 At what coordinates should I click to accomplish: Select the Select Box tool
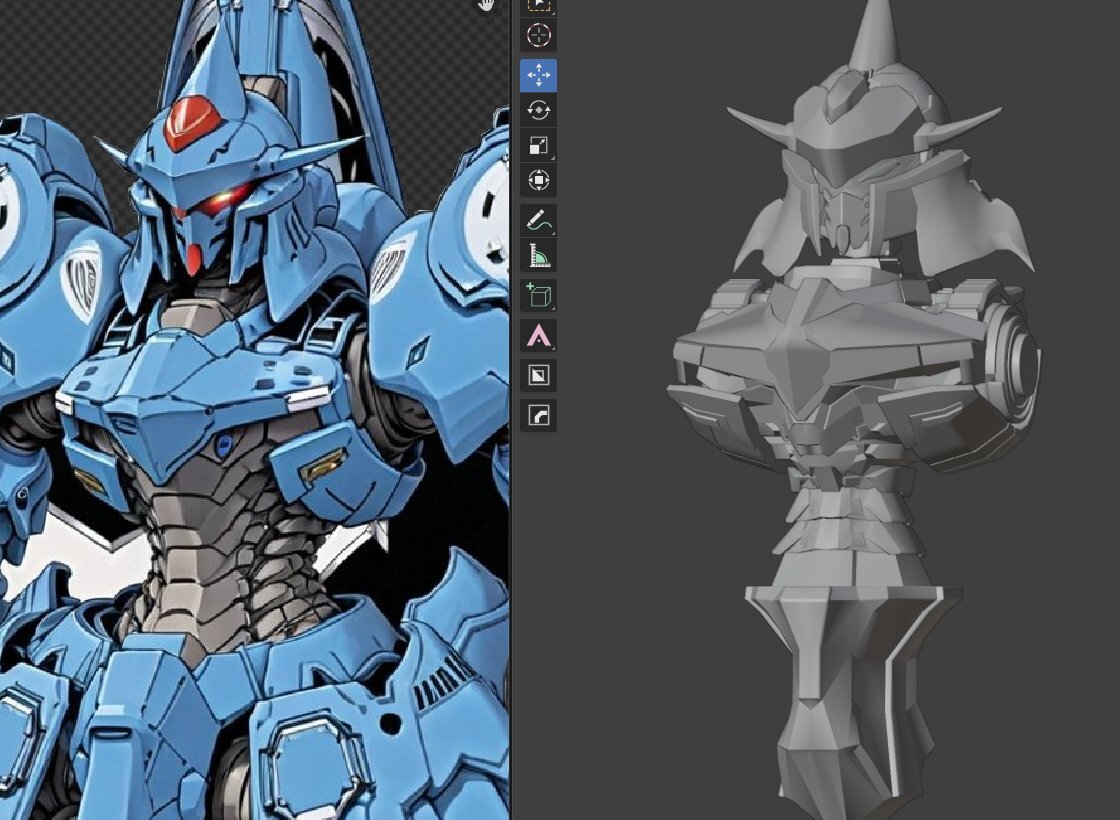tap(539, 6)
